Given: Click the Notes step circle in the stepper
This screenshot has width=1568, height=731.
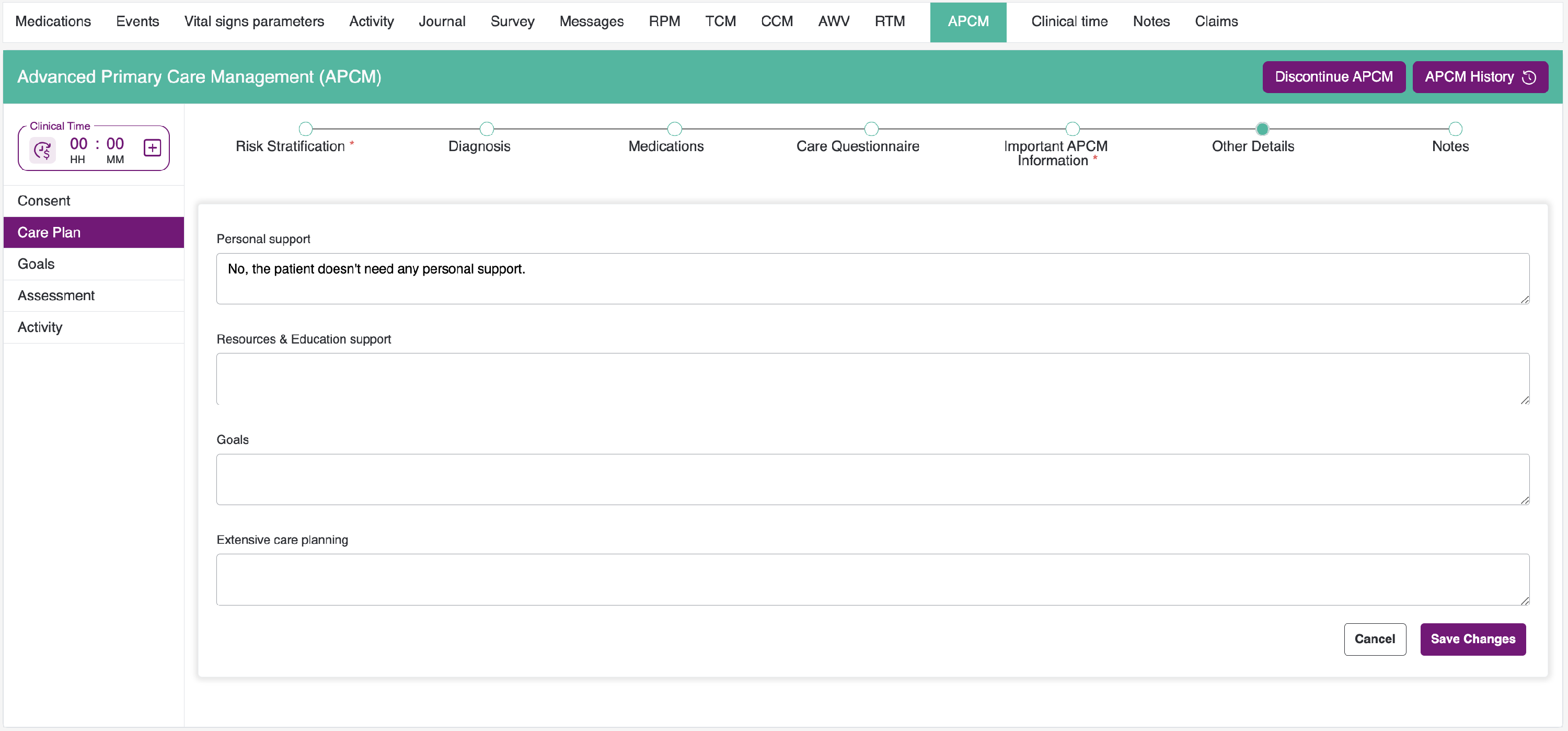Looking at the screenshot, I should (x=1455, y=129).
